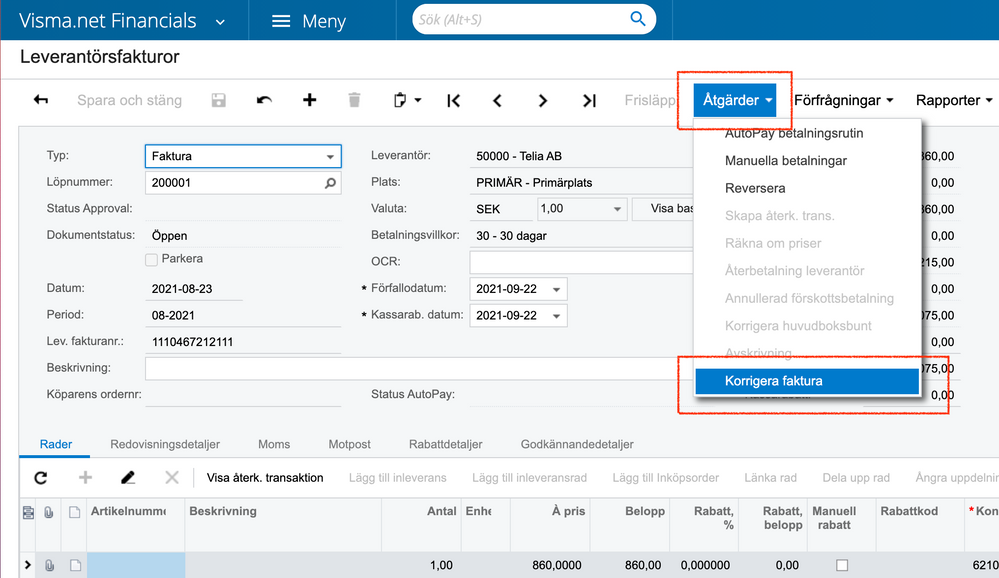Click the undo icon in toolbar
Viewport: 999px width, 578px height.
(264, 100)
